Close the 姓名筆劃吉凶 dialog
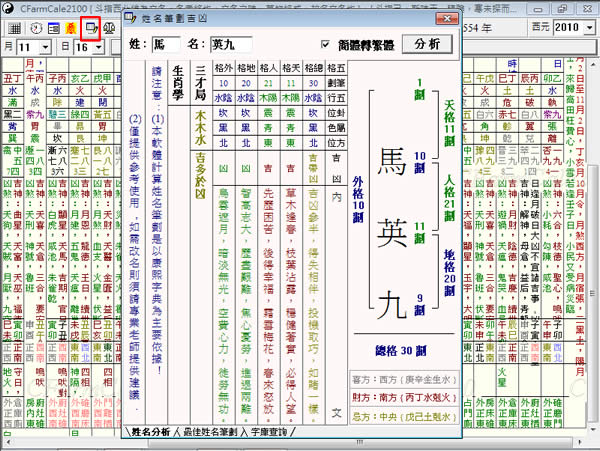Image resolution: width=600 pixels, height=451 pixels. pyautogui.click(x=446, y=18)
